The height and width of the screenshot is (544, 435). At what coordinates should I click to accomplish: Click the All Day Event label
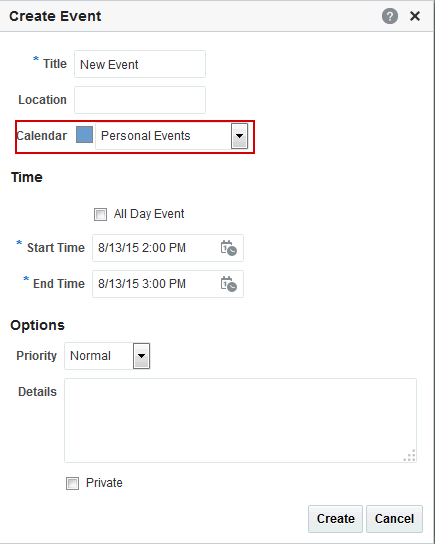(x=149, y=214)
